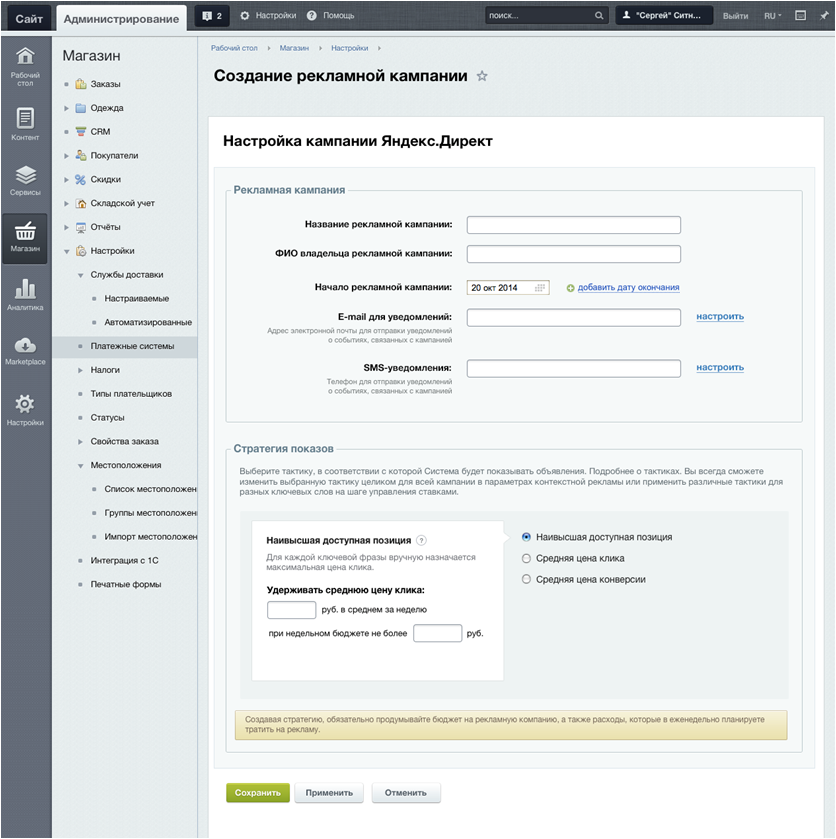Expand the Покупатели tree node arrow
836x839 pixels.
[66, 156]
